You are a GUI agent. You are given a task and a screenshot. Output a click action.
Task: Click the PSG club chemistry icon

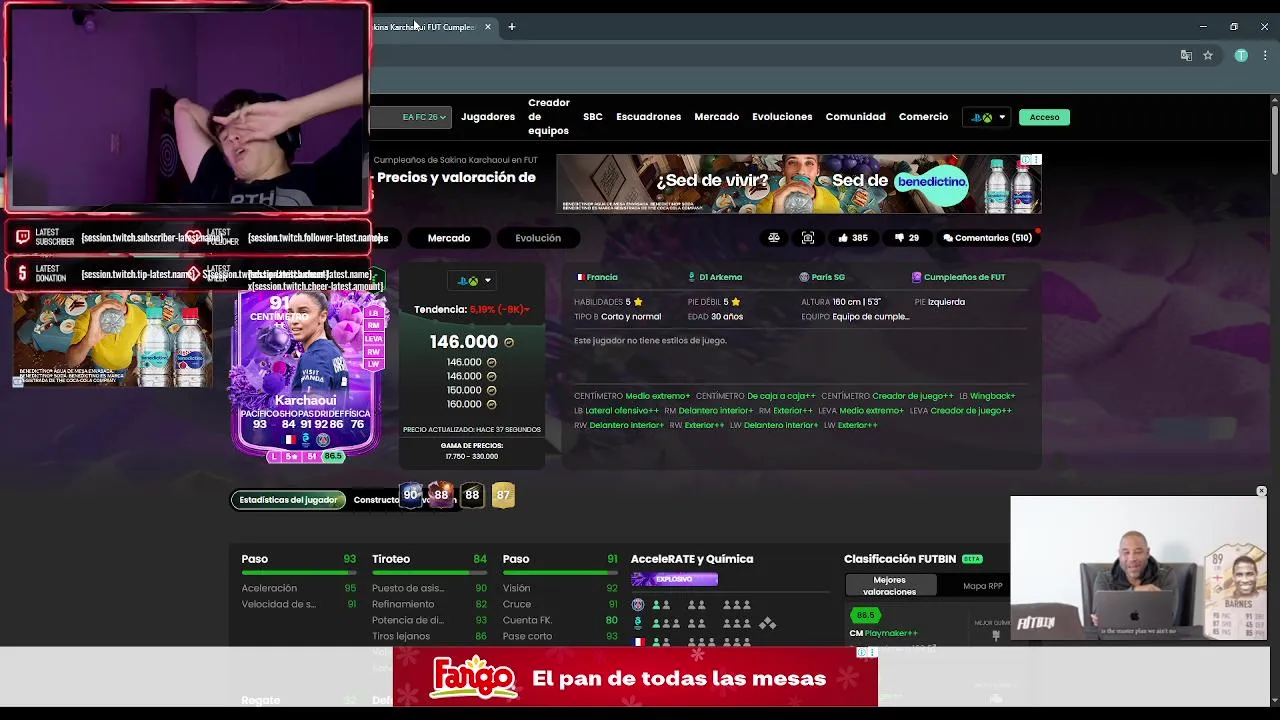pos(638,605)
